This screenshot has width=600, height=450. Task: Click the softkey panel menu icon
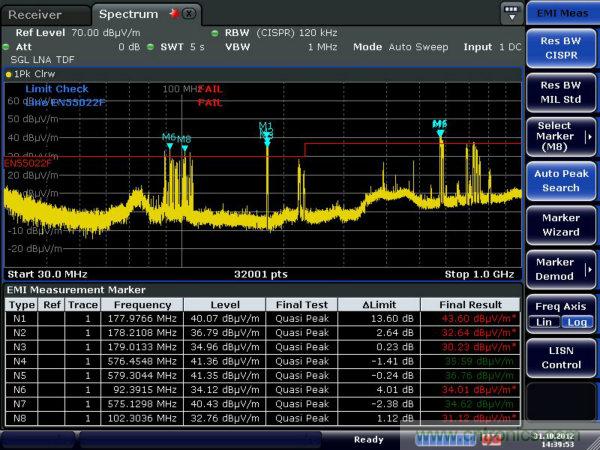coord(513,13)
